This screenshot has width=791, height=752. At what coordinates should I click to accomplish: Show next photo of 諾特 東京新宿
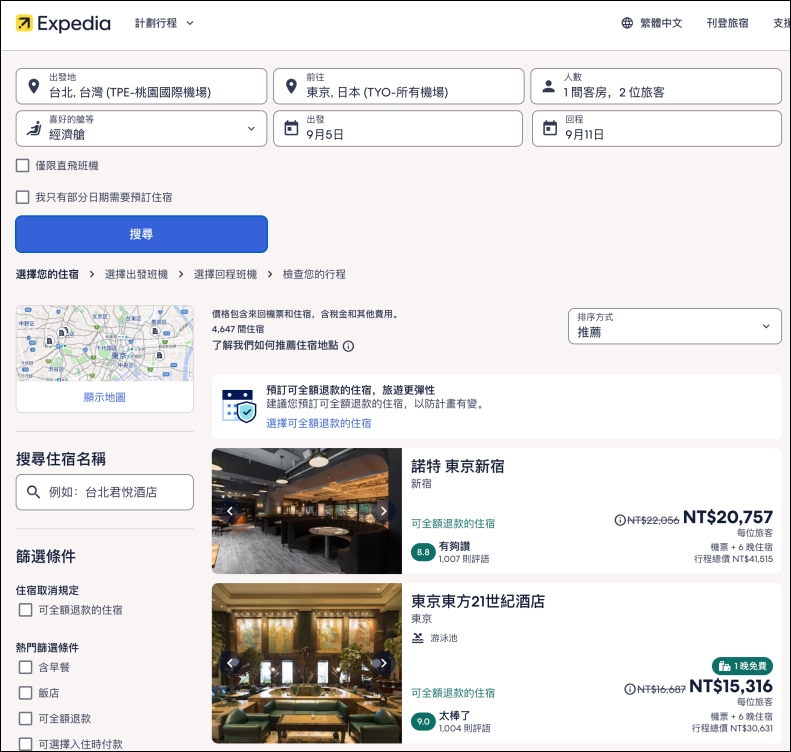[383, 511]
